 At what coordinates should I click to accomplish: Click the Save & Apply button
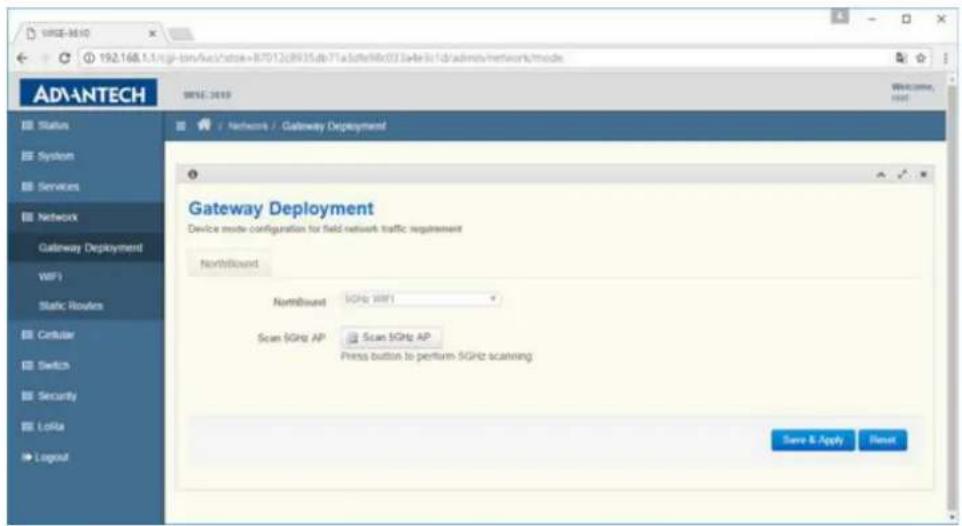812,440
